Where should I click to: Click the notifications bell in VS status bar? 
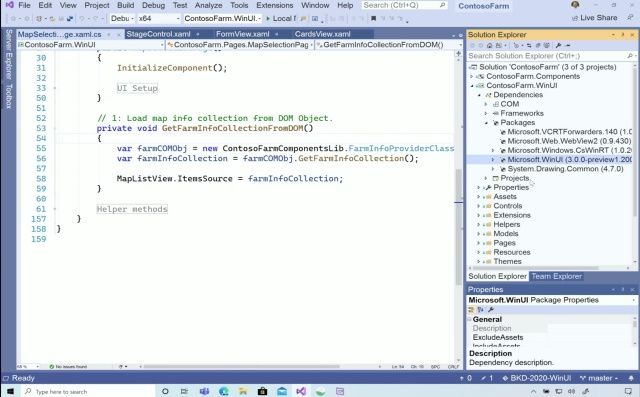(x=631, y=378)
